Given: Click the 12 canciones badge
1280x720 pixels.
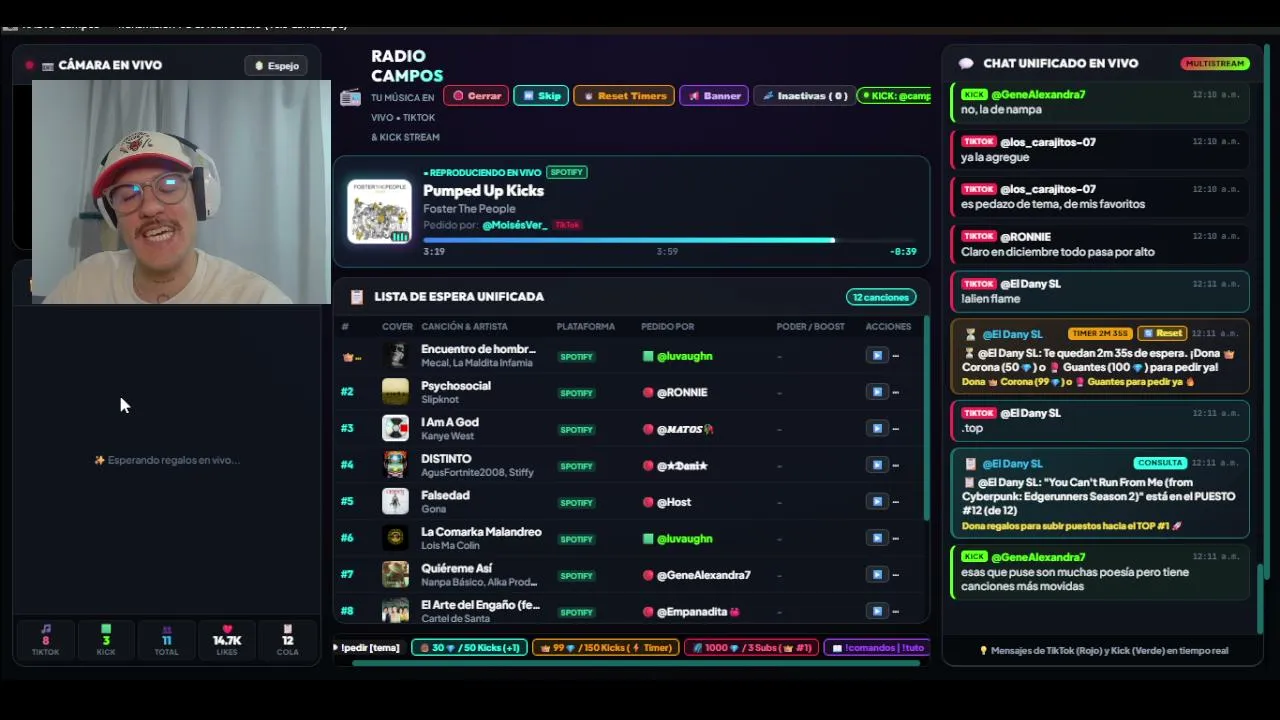Looking at the screenshot, I should [x=881, y=297].
